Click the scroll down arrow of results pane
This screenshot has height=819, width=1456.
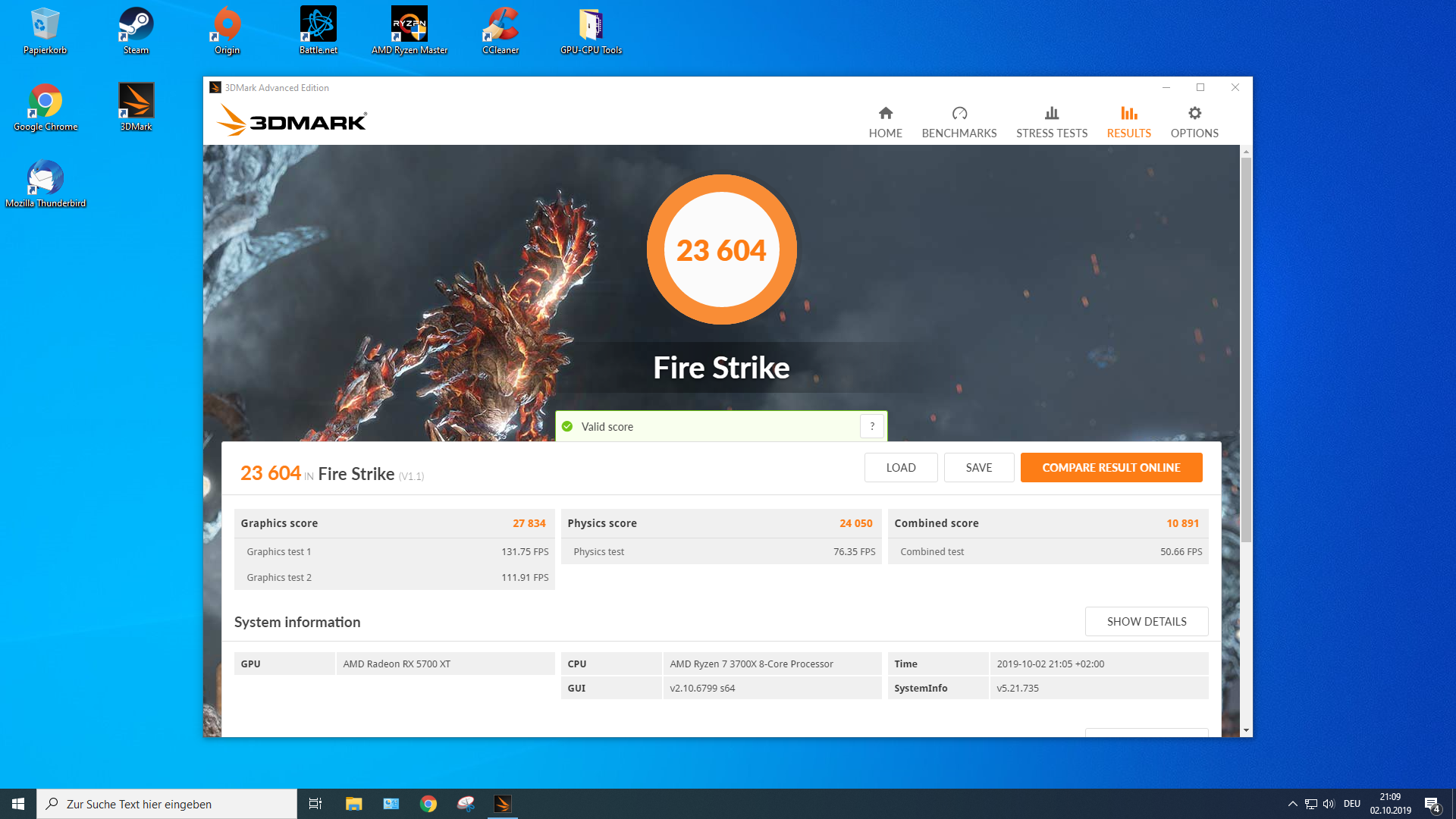[1246, 730]
